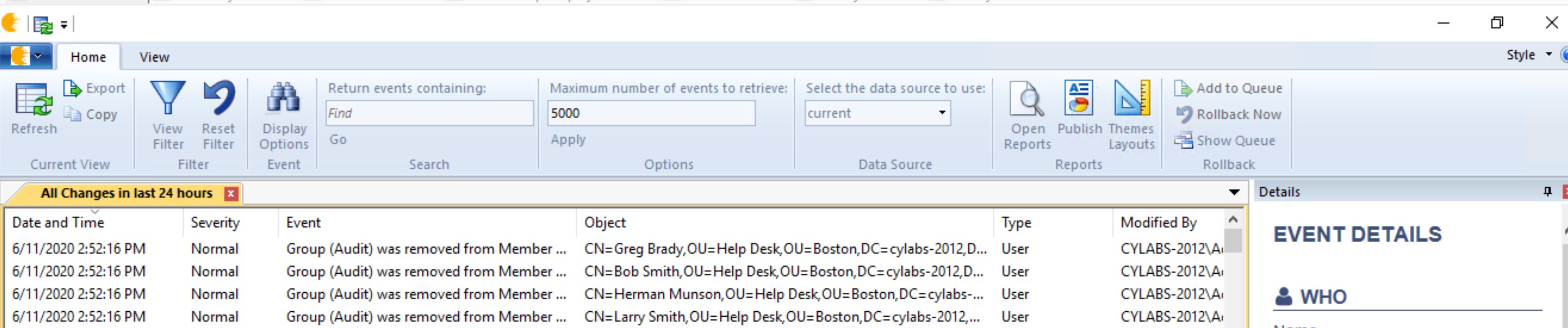This screenshot has height=328, width=1568.
Task: Click the scroll up arrow of event list
Action: [x=1233, y=219]
